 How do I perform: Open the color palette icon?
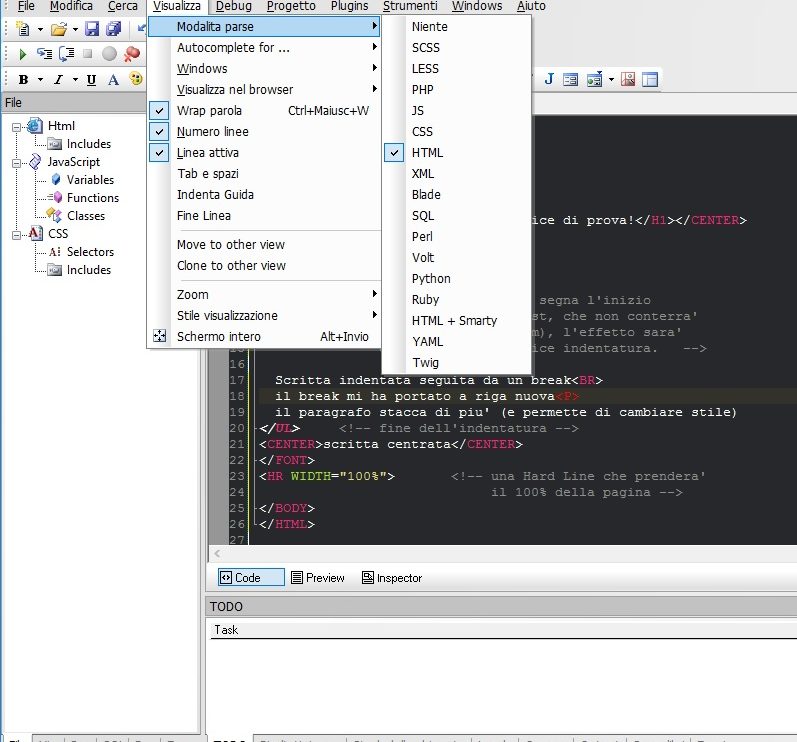click(x=136, y=80)
